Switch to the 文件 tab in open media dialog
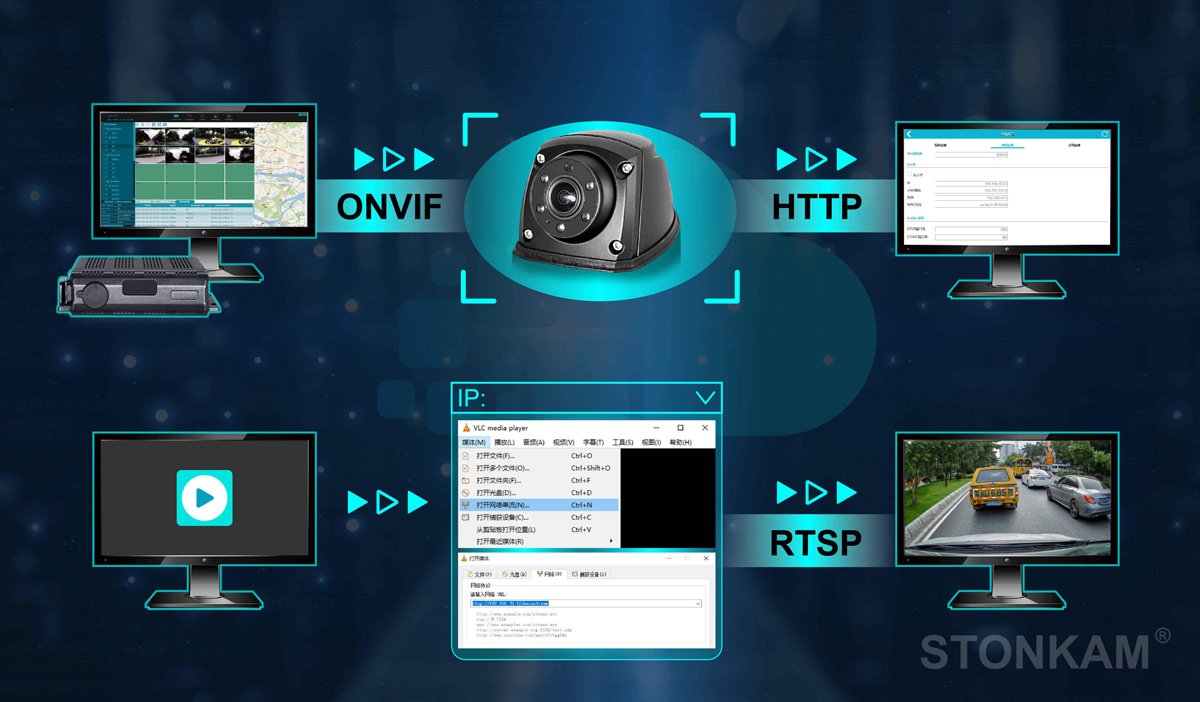The image size is (1200, 702). [x=481, y=575]
